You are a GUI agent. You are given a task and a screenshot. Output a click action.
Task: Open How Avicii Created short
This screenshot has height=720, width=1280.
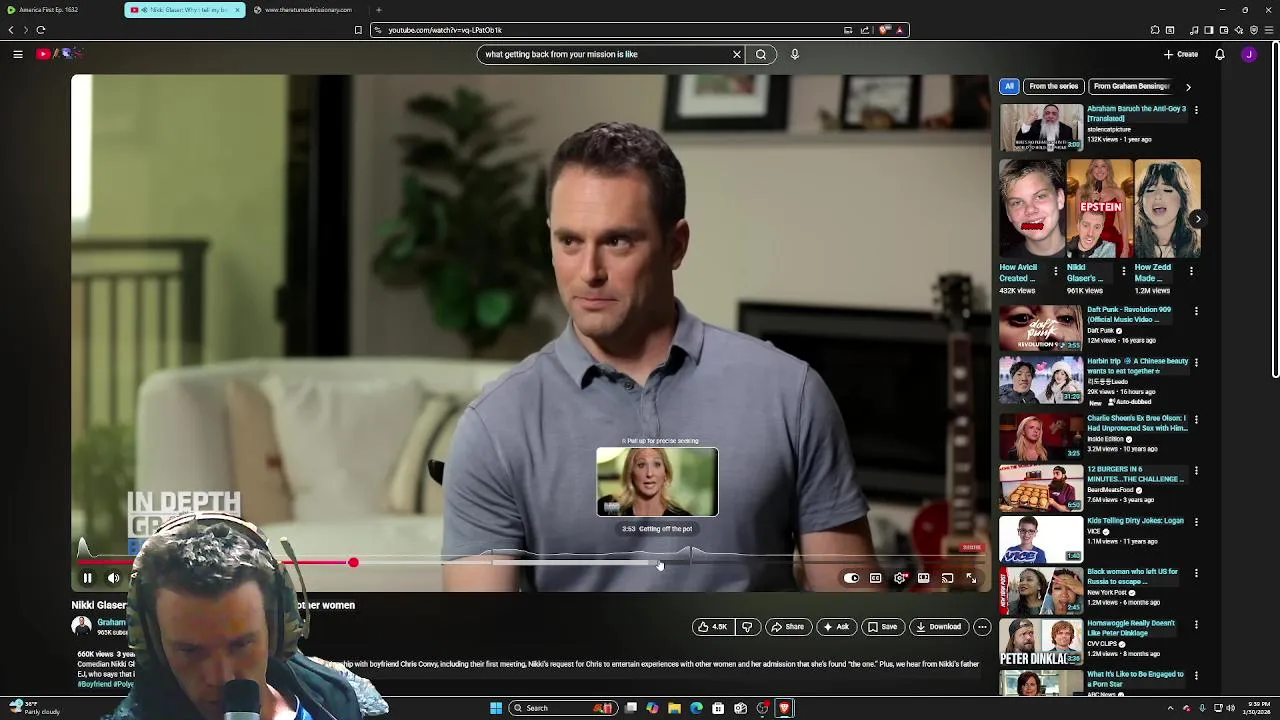1032,209
